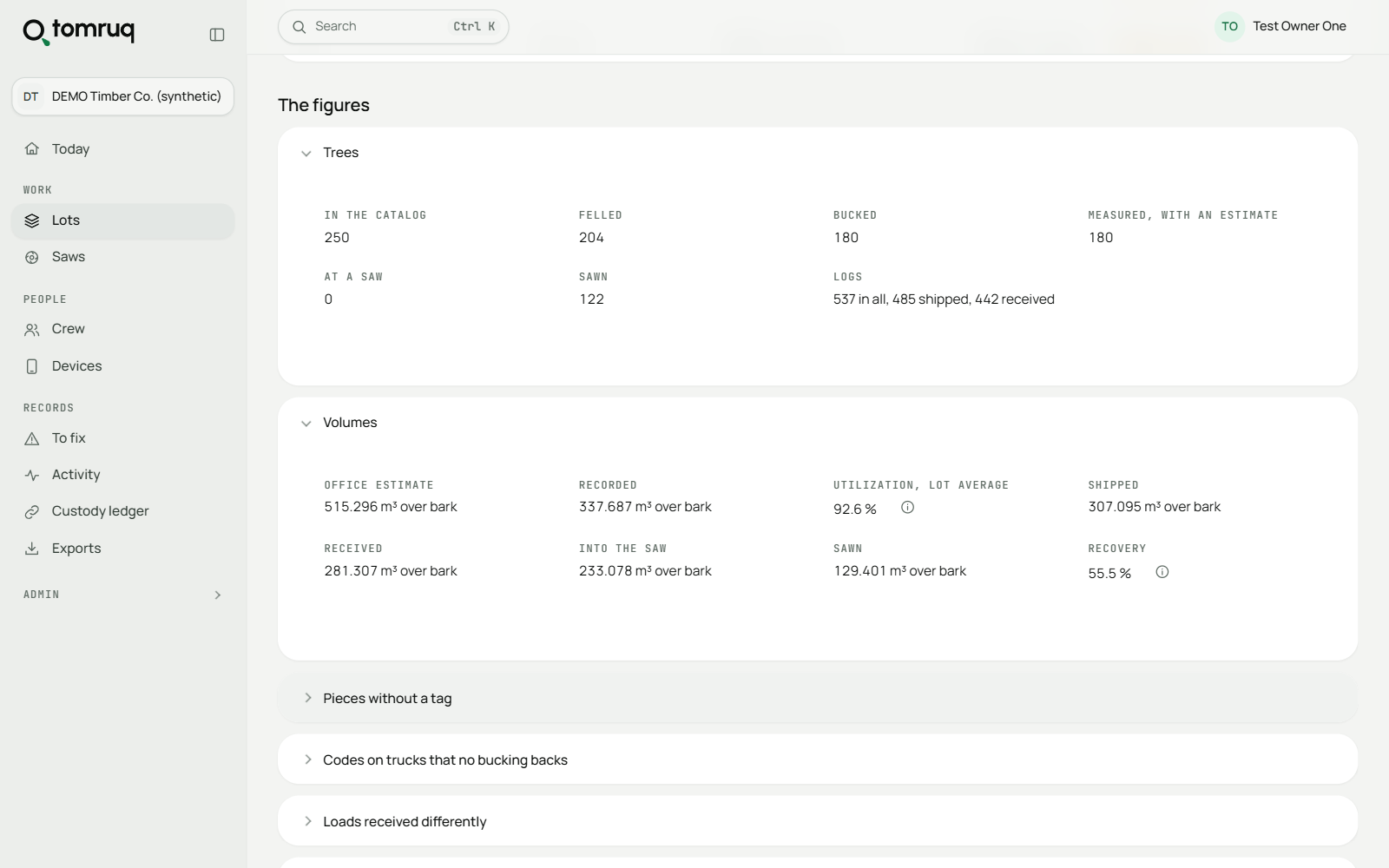Open the Custody ledger page

[122, 511]
